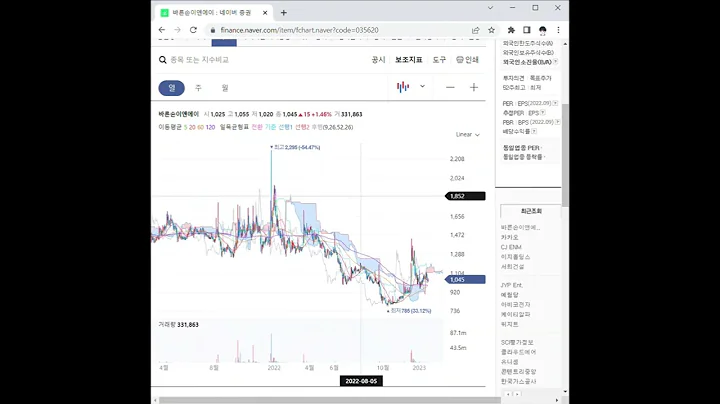This screenshot has height=404, width=720.
Task: Open the tab search chevron in title bar
Action: (x=490, y=8)
